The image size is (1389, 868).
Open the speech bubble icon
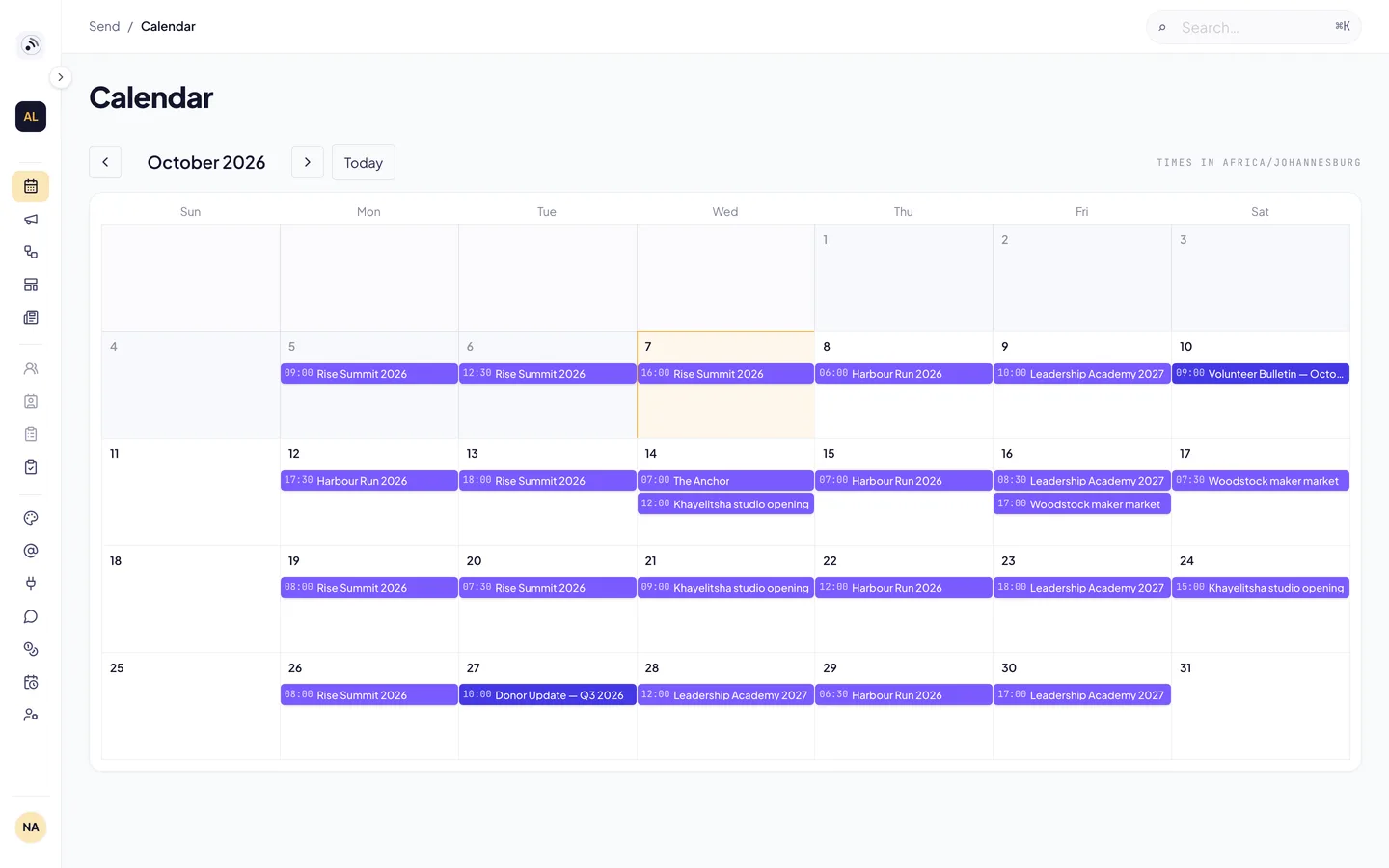pyautogui.click(x=31, y=616)
